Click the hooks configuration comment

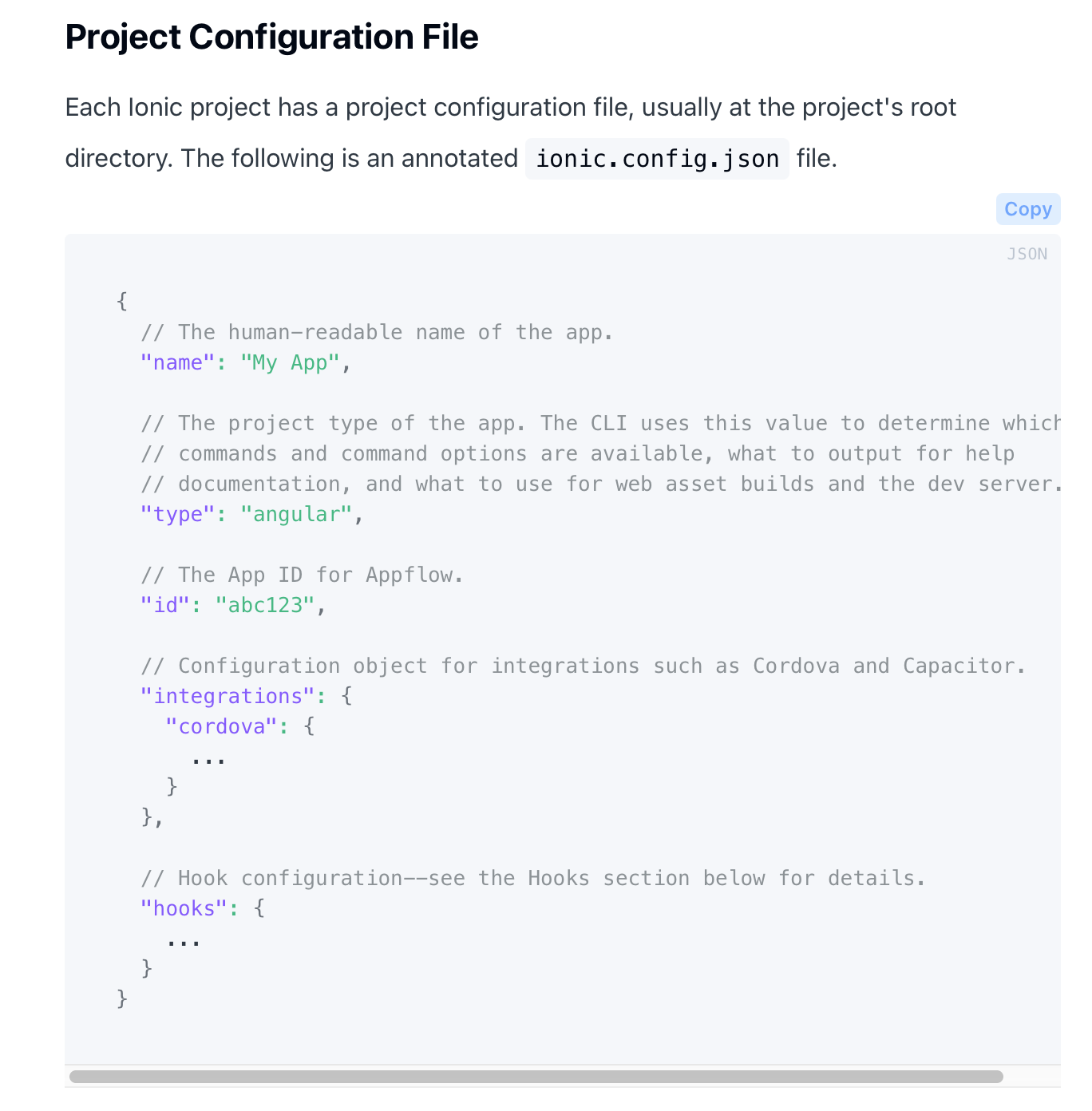point(532,878)
